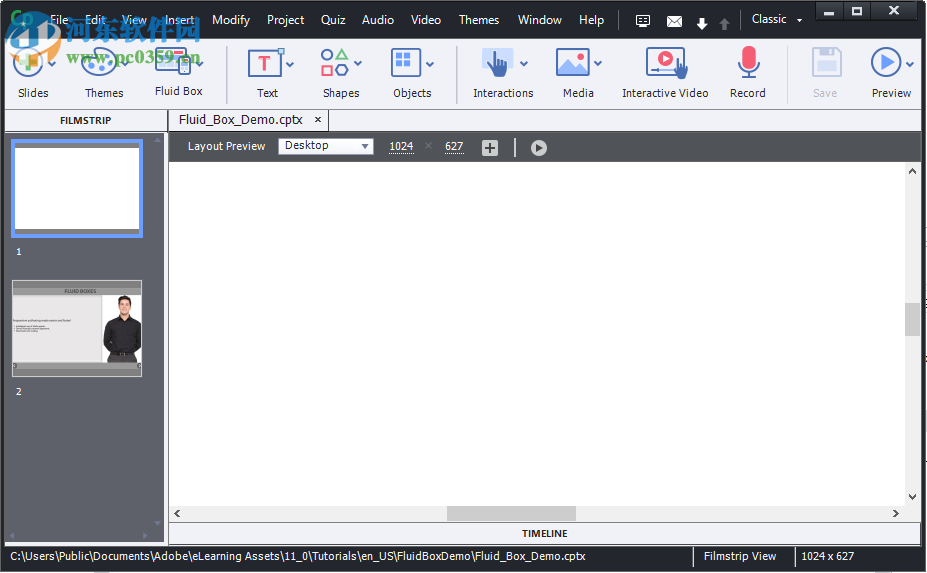
Task: Click the Save disk icon
Action: coord(826,63)
